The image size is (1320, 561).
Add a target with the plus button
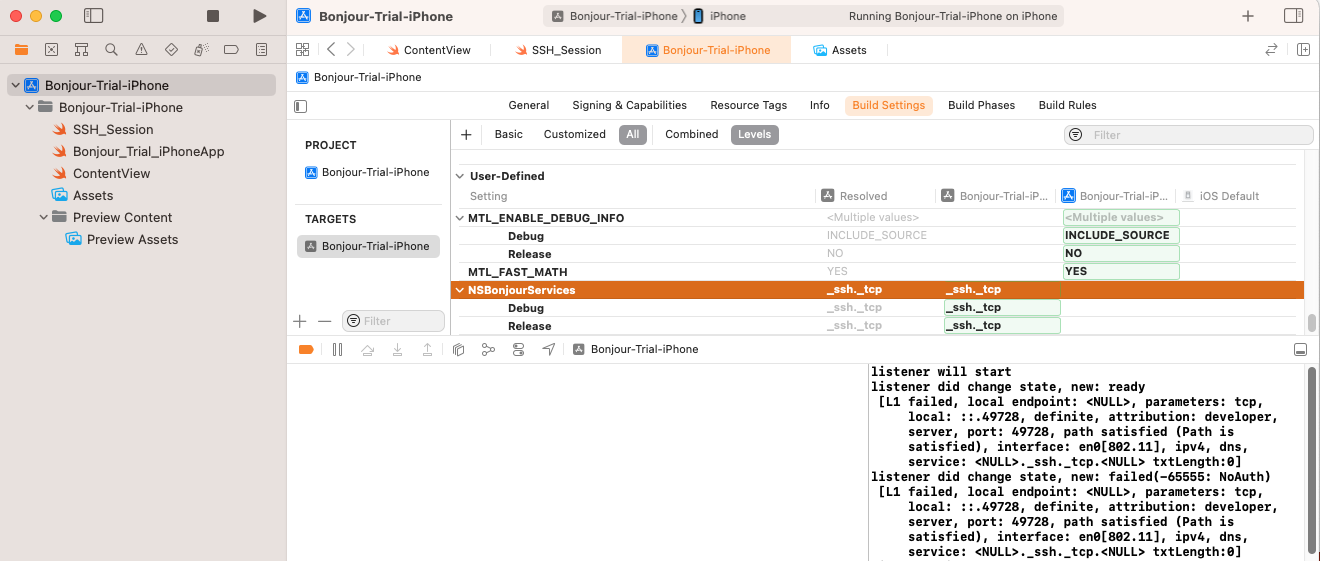coord(300,321)
